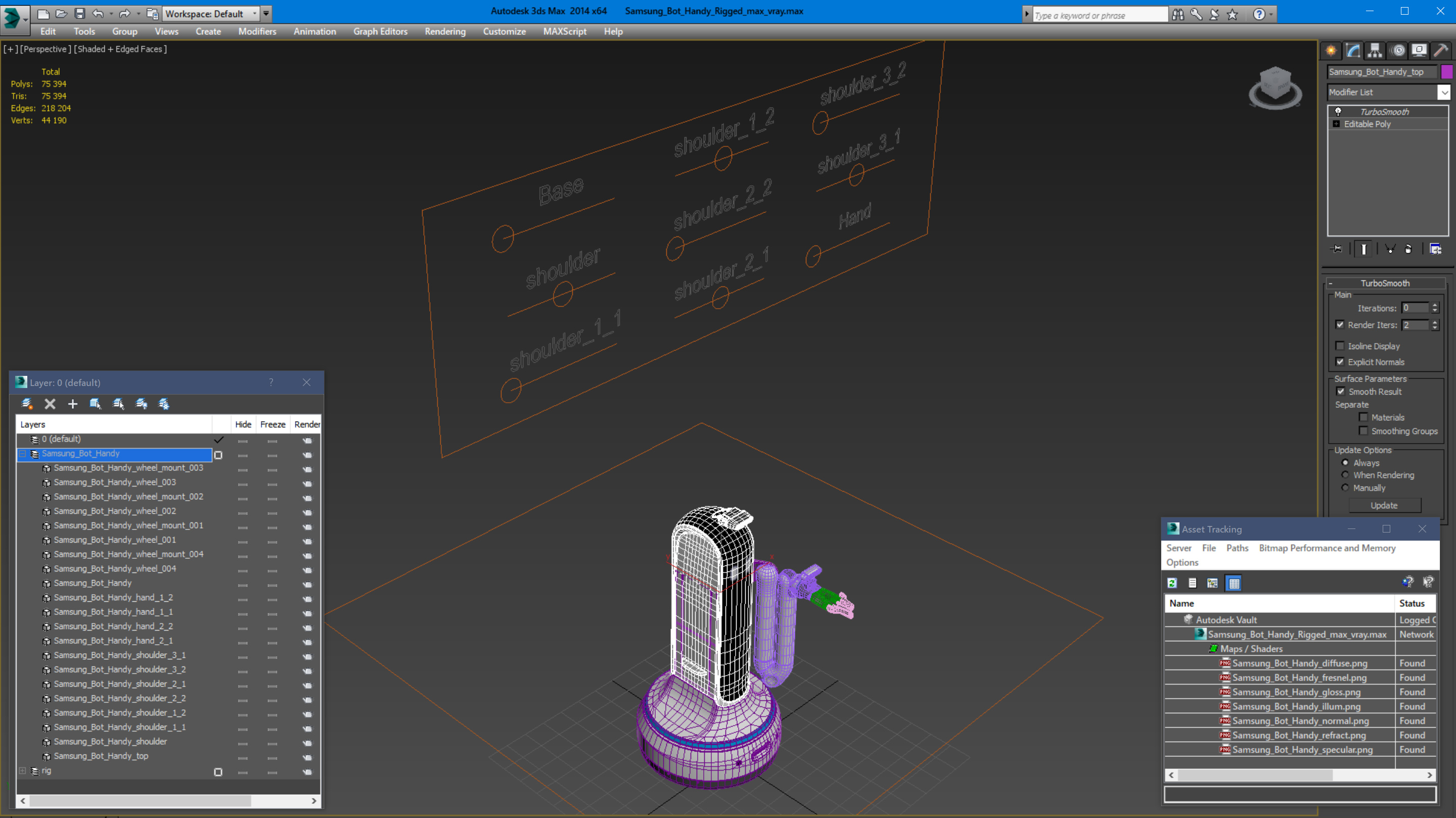The height and width of the screenshot is (818, 1456).
Task: Click Pin Stack icon below modifier stack
Action: [1337, 249]
